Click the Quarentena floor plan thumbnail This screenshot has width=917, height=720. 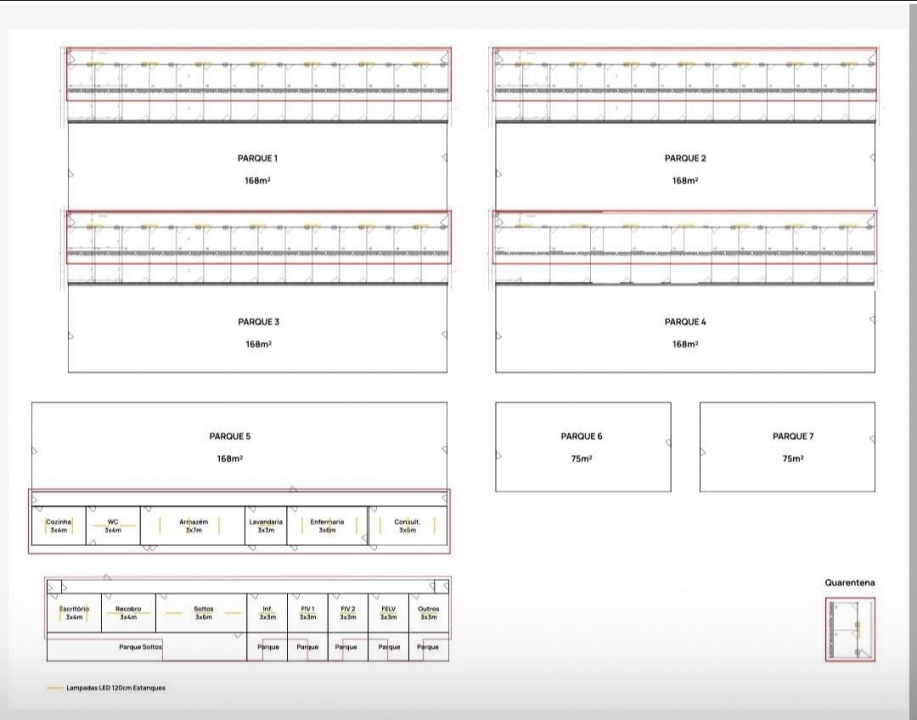point(850,629)
